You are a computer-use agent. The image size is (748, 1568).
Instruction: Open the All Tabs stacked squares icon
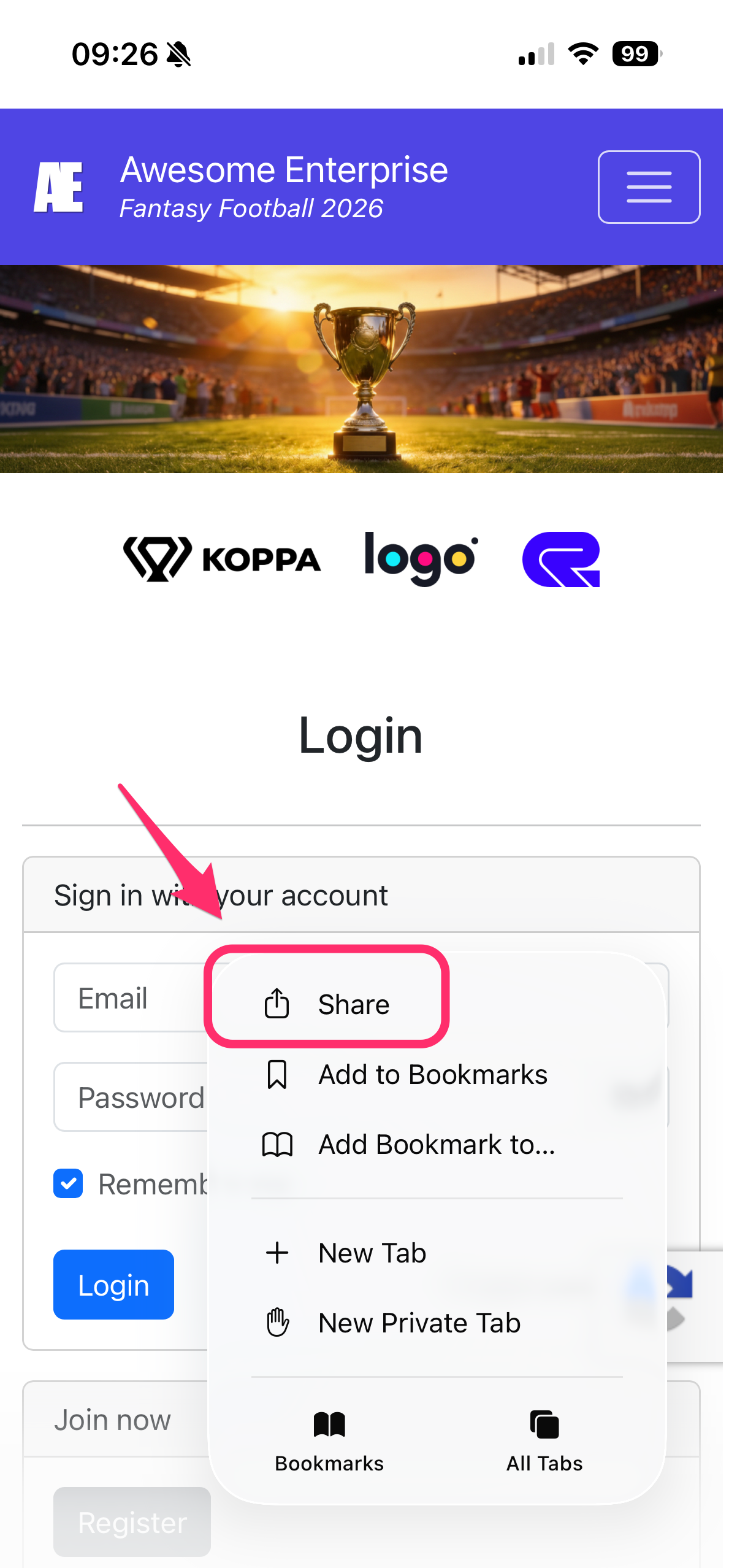point(544,1424)
